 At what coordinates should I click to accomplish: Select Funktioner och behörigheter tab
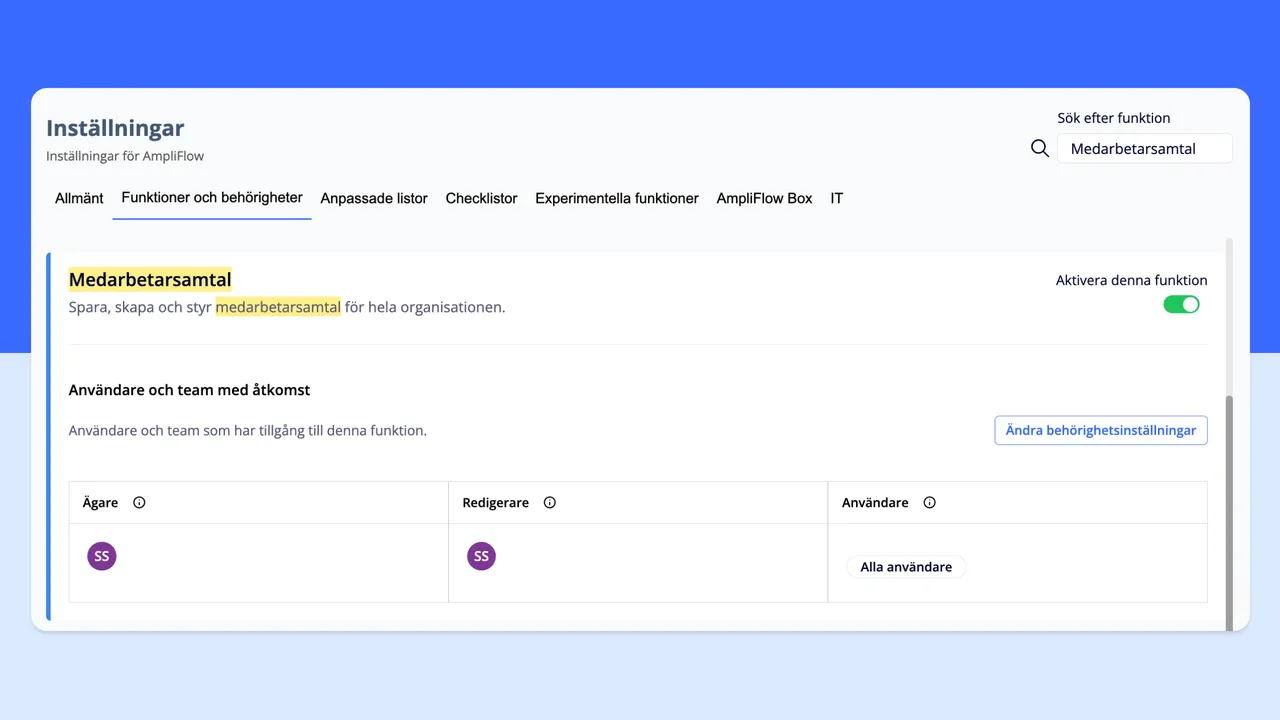click(x=212, y=198)
